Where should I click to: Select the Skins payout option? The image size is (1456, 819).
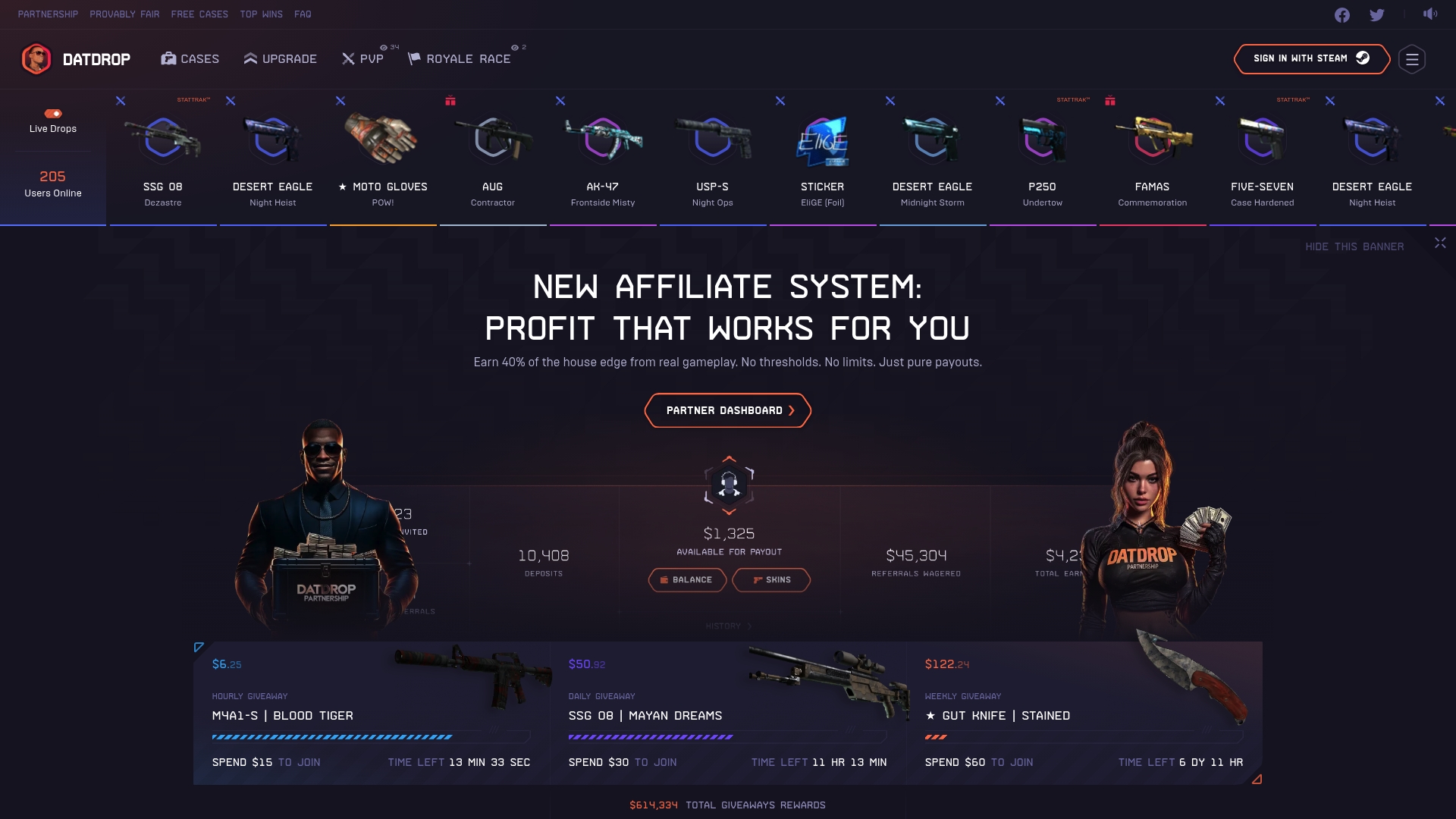[771, 580]
